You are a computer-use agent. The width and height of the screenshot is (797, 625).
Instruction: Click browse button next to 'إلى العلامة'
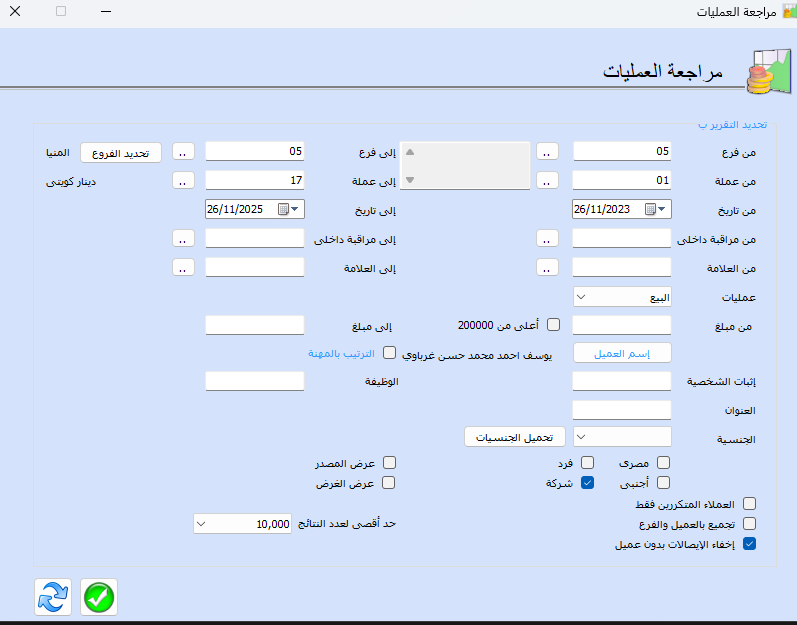pos(183,268)
